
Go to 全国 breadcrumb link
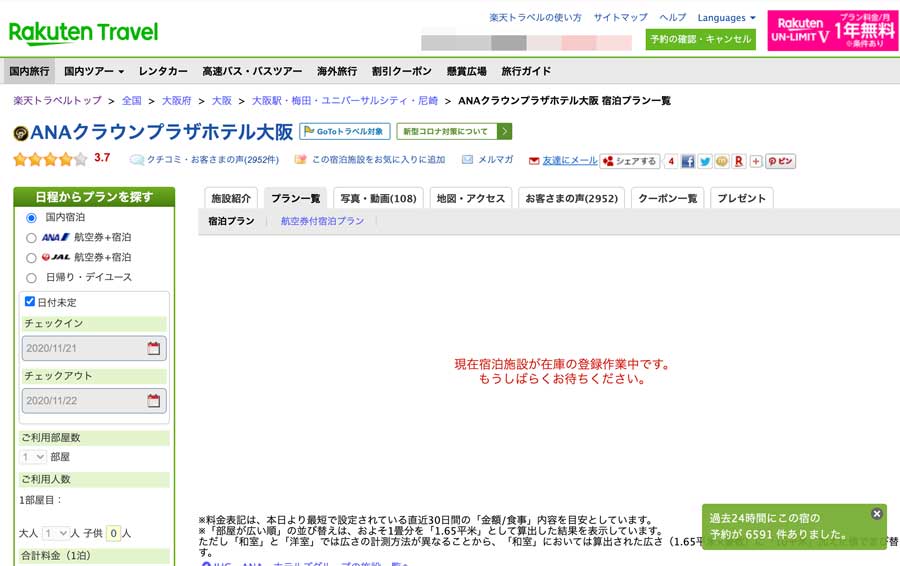[x=131, y=100]
